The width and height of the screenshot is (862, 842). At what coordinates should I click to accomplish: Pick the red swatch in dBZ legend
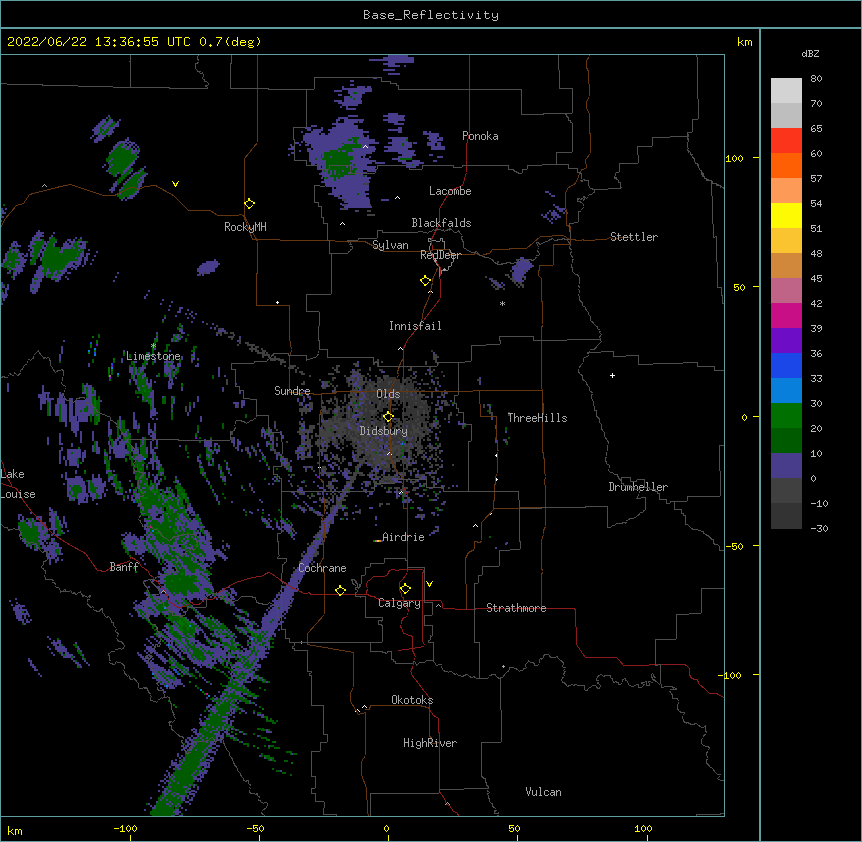[x=786, y=141]
